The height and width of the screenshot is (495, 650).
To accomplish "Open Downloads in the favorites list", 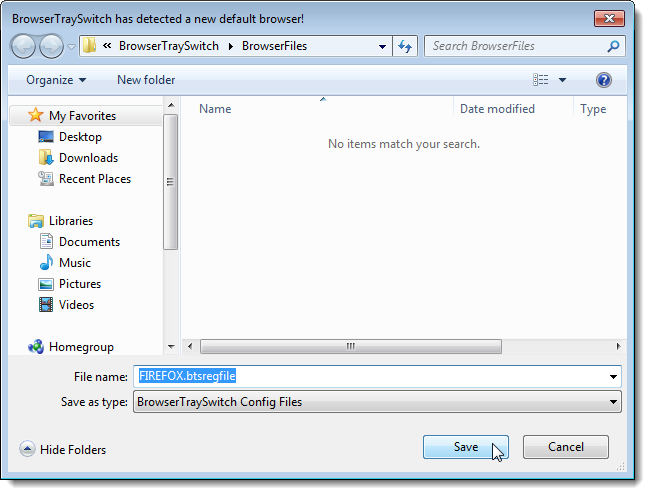I will click(88, 158).
